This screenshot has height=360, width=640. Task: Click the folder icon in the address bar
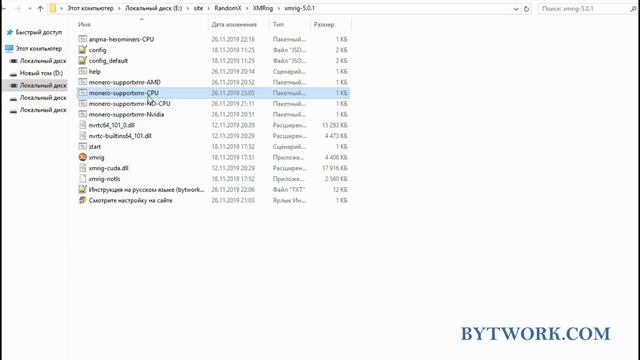(x=53, y=9)
